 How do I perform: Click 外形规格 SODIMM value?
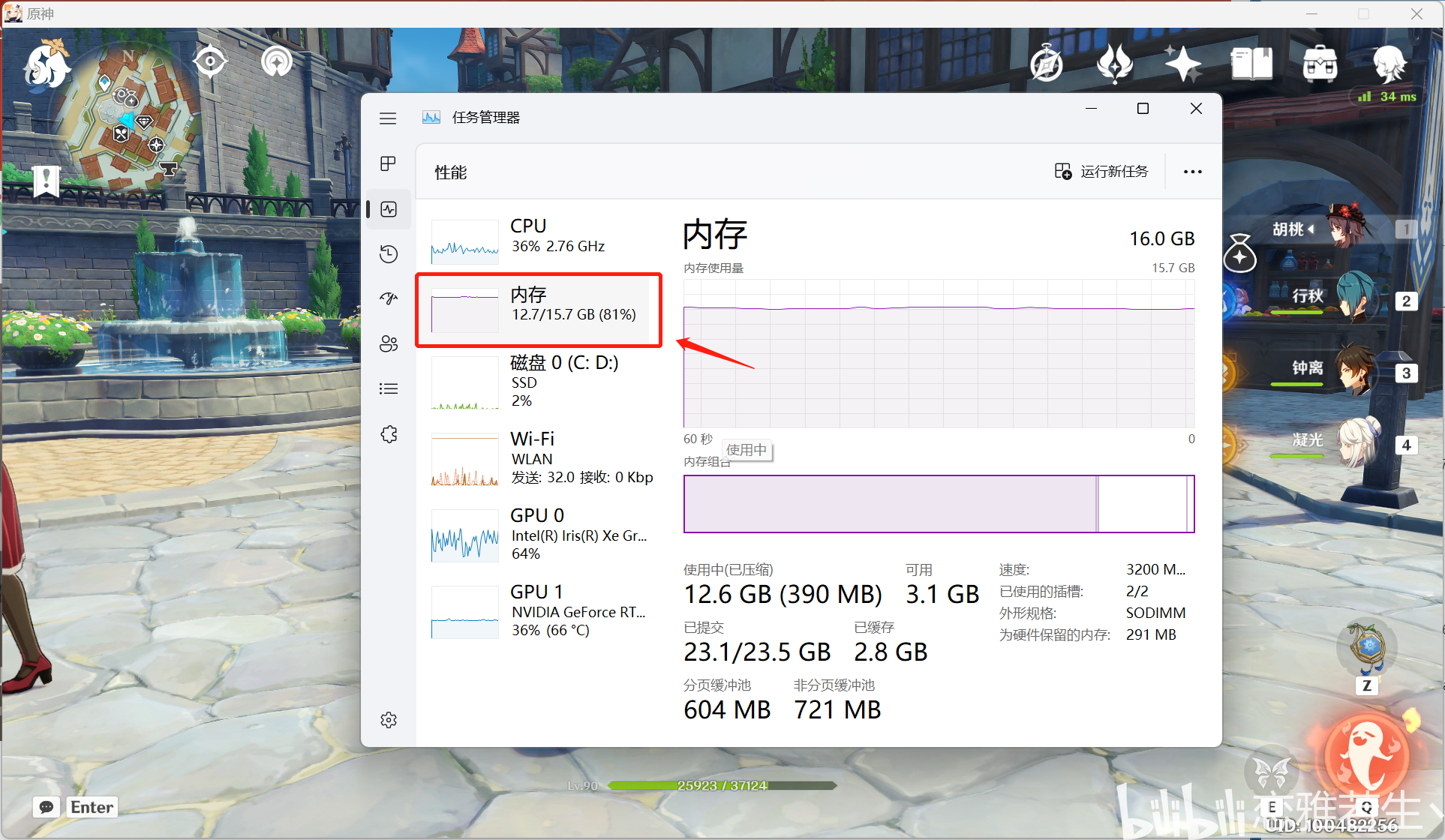[x=1155, y=613]
